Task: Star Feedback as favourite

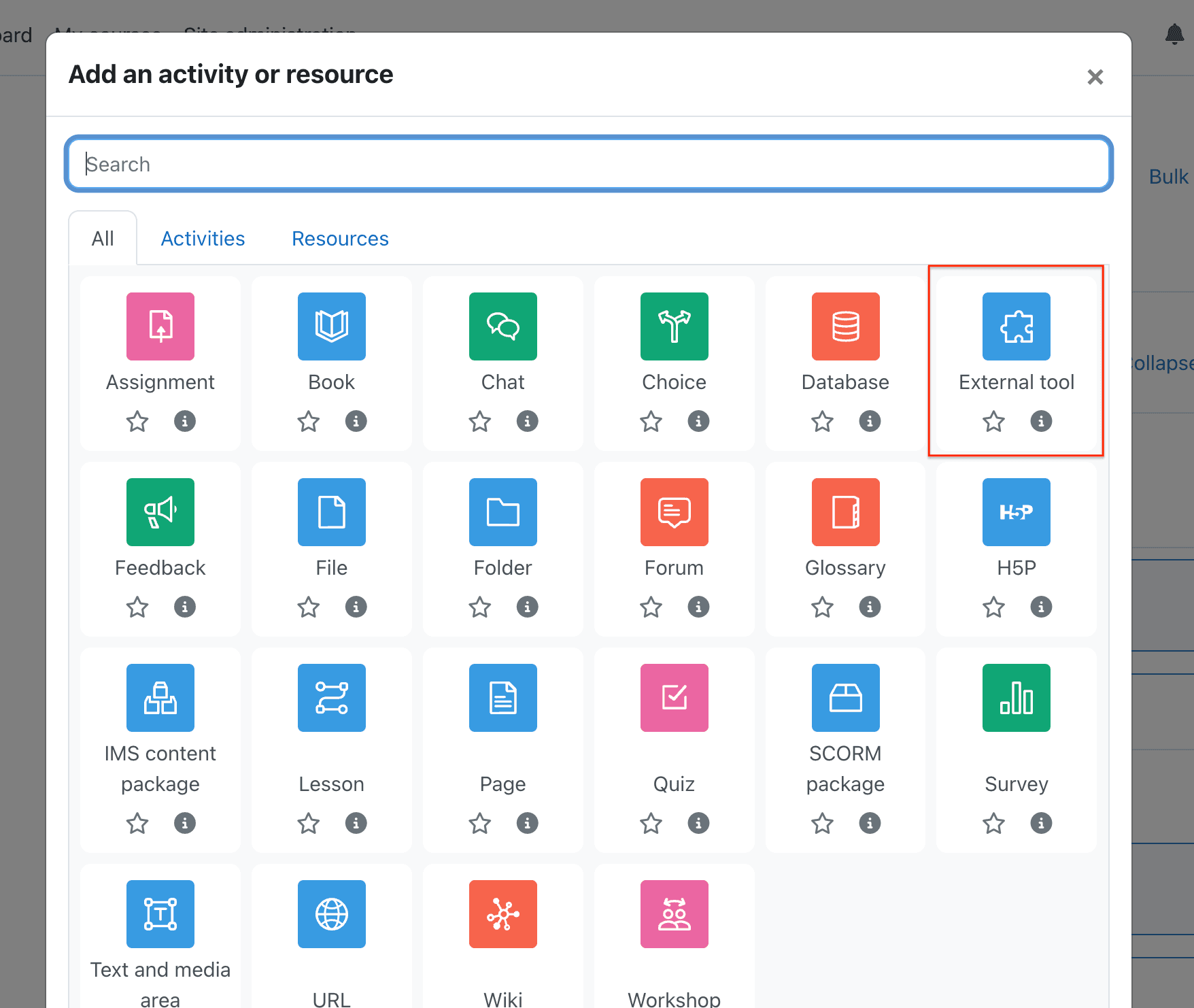Action: pos(137,607)
